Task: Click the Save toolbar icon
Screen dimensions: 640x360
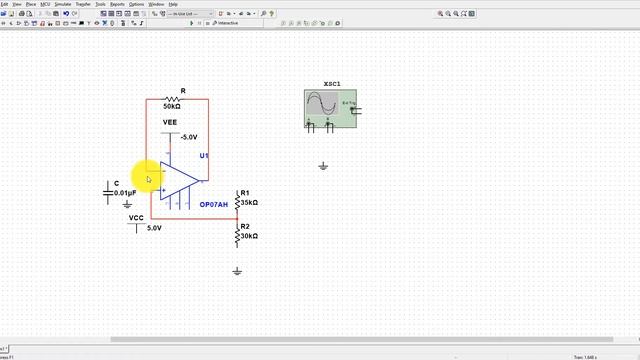Action: tap(11, 13)
